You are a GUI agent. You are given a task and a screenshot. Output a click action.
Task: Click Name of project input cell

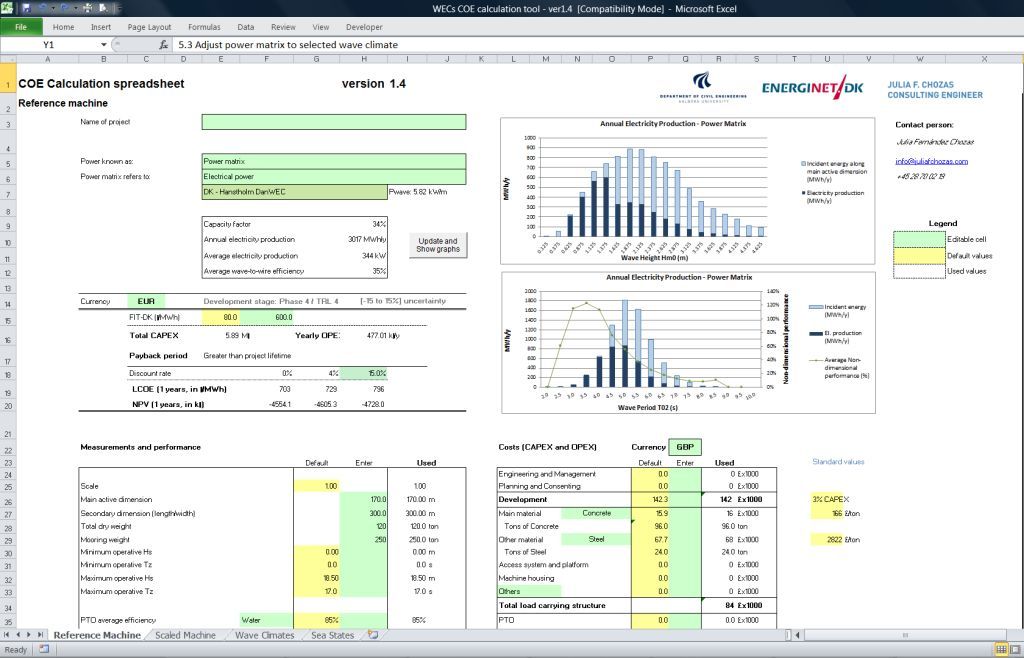(x=334, y=121)
